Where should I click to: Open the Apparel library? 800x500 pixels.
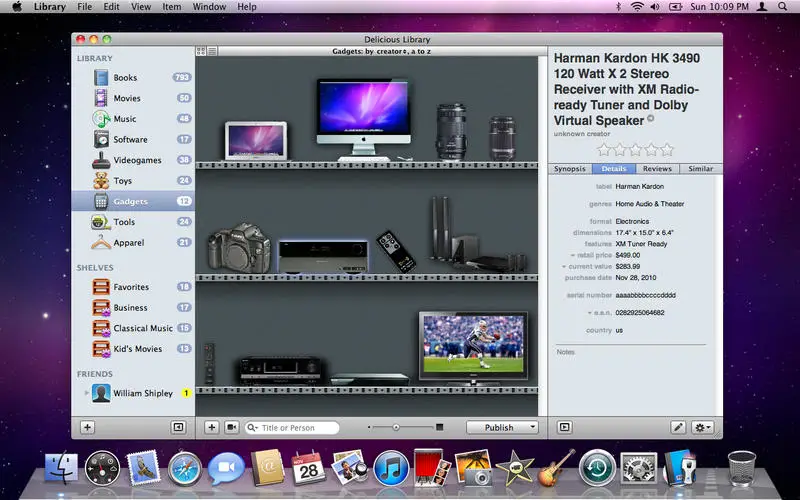[x=133, y=242]
